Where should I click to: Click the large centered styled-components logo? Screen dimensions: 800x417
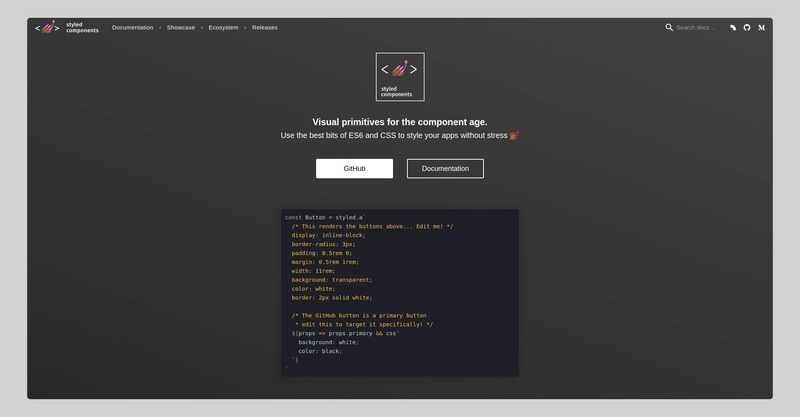click(399, 77)
